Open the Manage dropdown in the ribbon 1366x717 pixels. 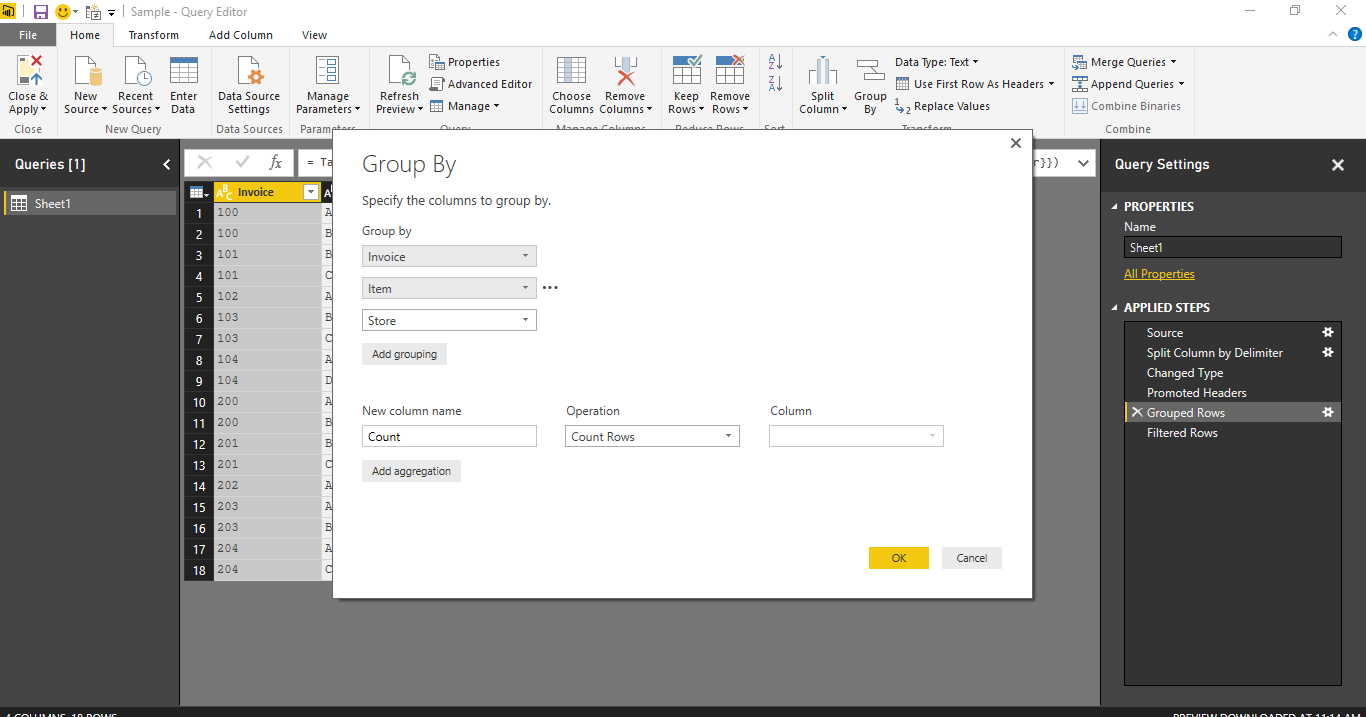pyautogui.click(x=465, y=106)
